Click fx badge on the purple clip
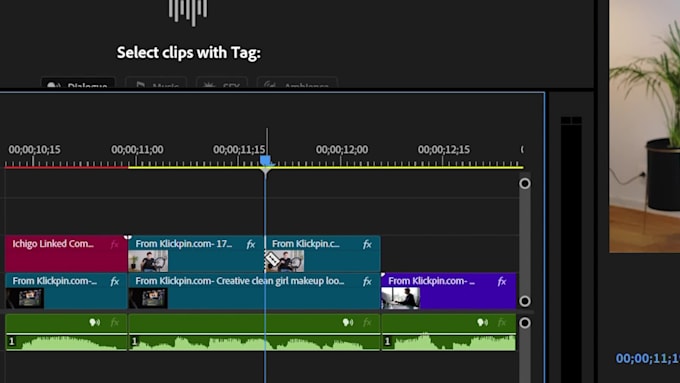Viewport: 680px width, 383px height. (502, 282)
